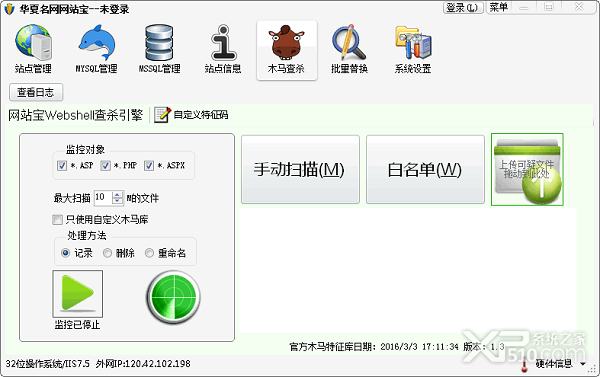This screenshot has height=377, width=600.
Task: Open 站点信息 info icon
Action: coord(223,49)
